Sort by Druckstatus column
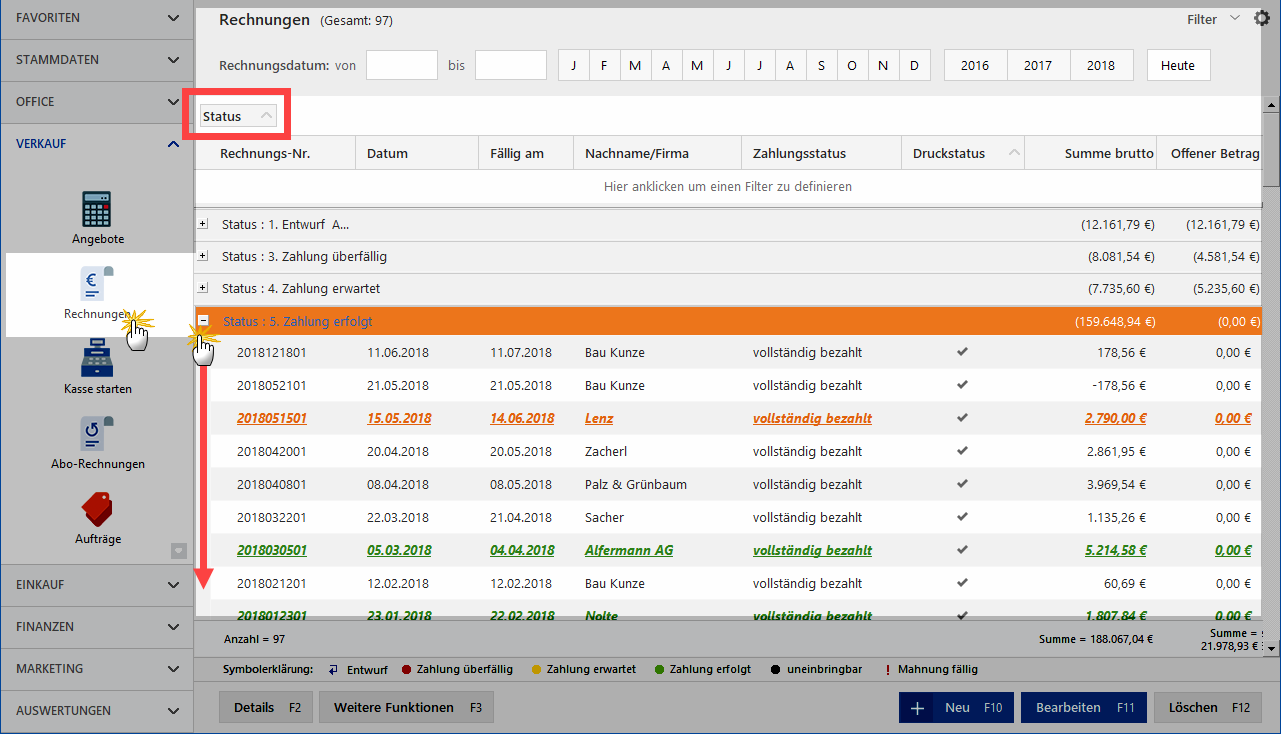1281x734 pixels. (963, 153)
